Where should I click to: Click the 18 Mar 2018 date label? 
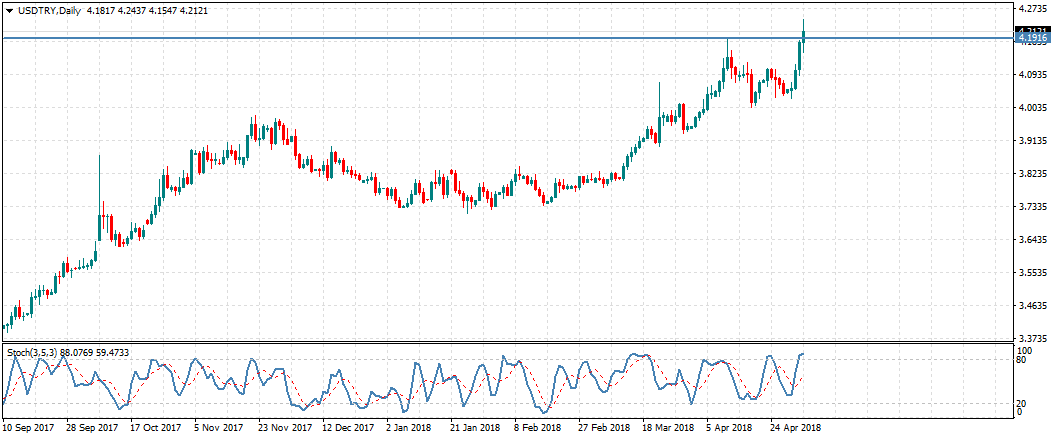point(667,427)
